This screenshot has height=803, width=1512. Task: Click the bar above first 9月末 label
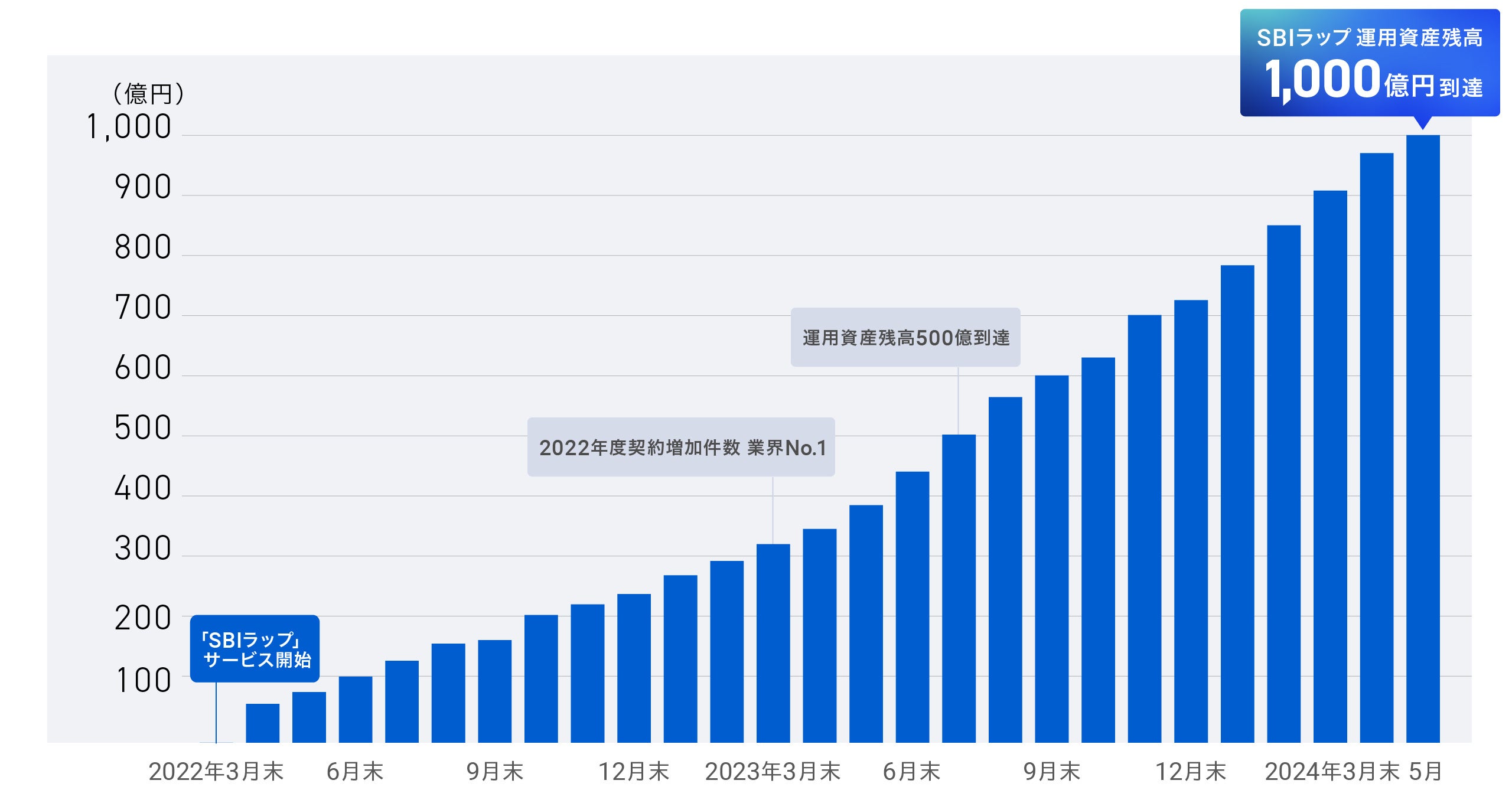click(x=495, y=691)
